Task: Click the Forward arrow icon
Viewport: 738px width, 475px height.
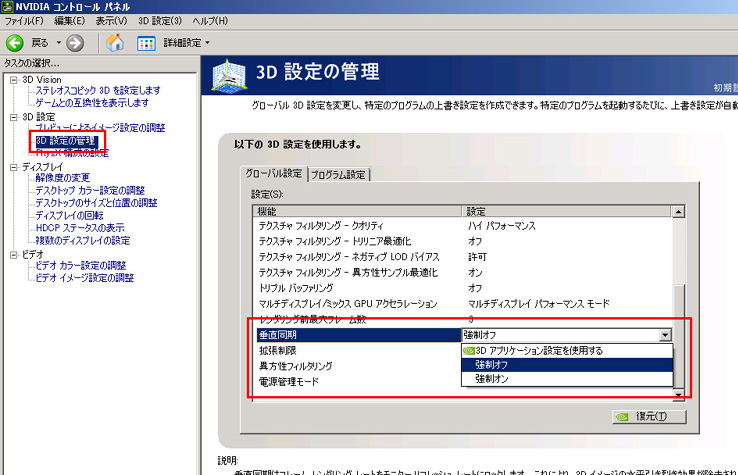Action: click(x=75, y=43)
